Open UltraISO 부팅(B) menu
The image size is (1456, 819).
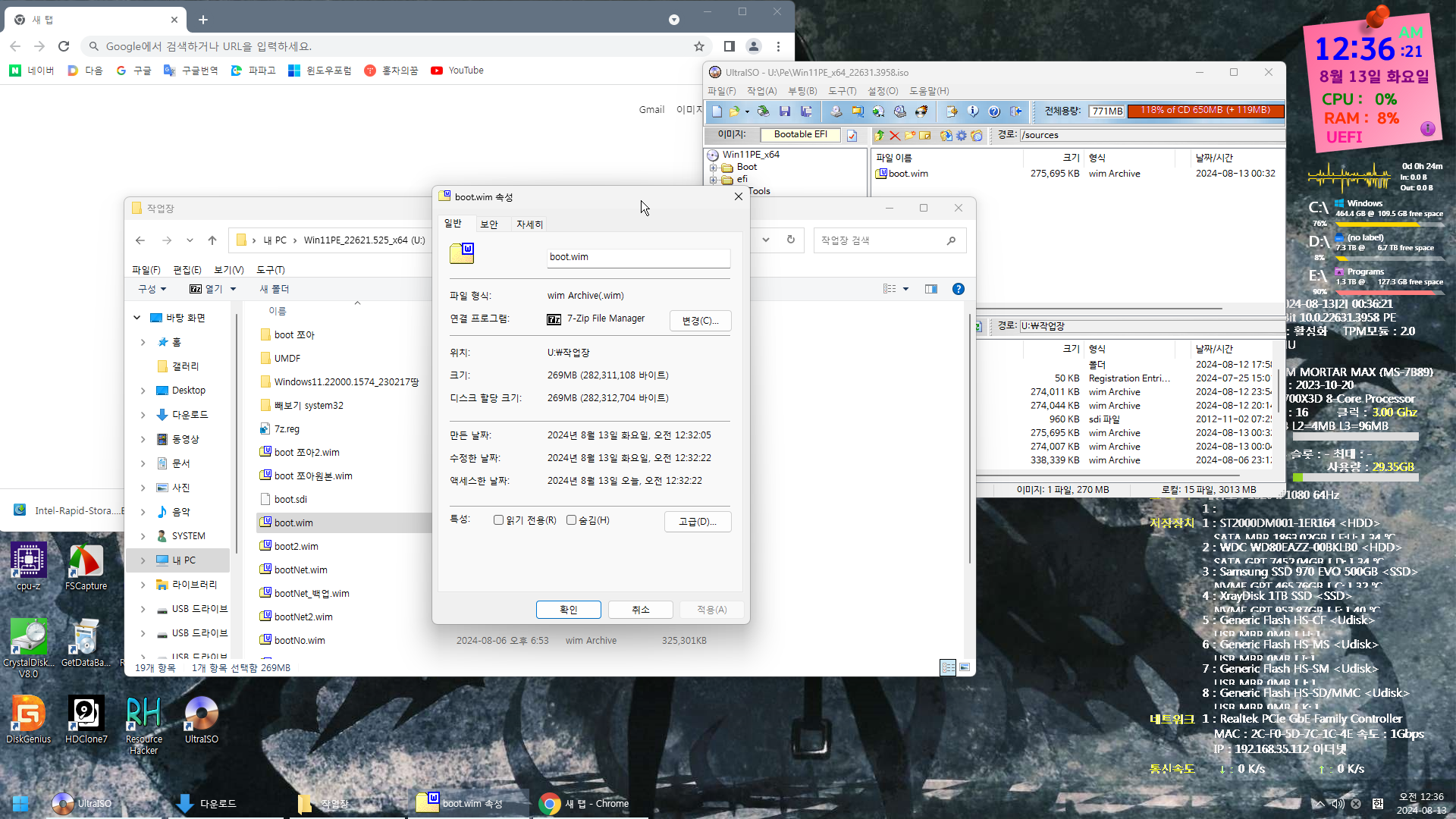[x=802, y=91]
